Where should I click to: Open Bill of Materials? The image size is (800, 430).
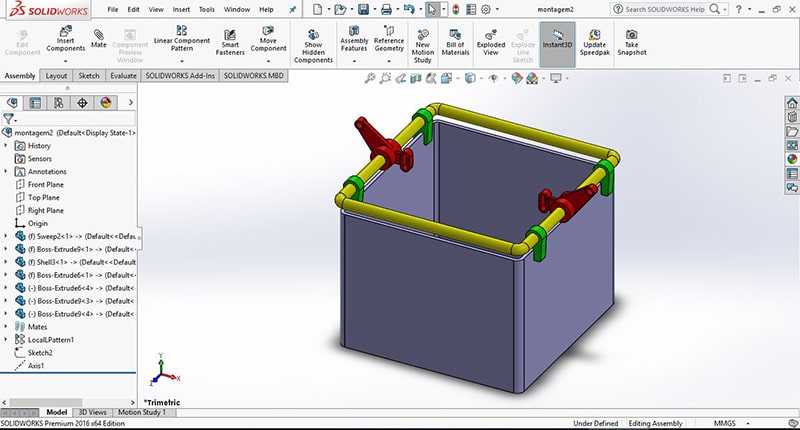[455, 42]
